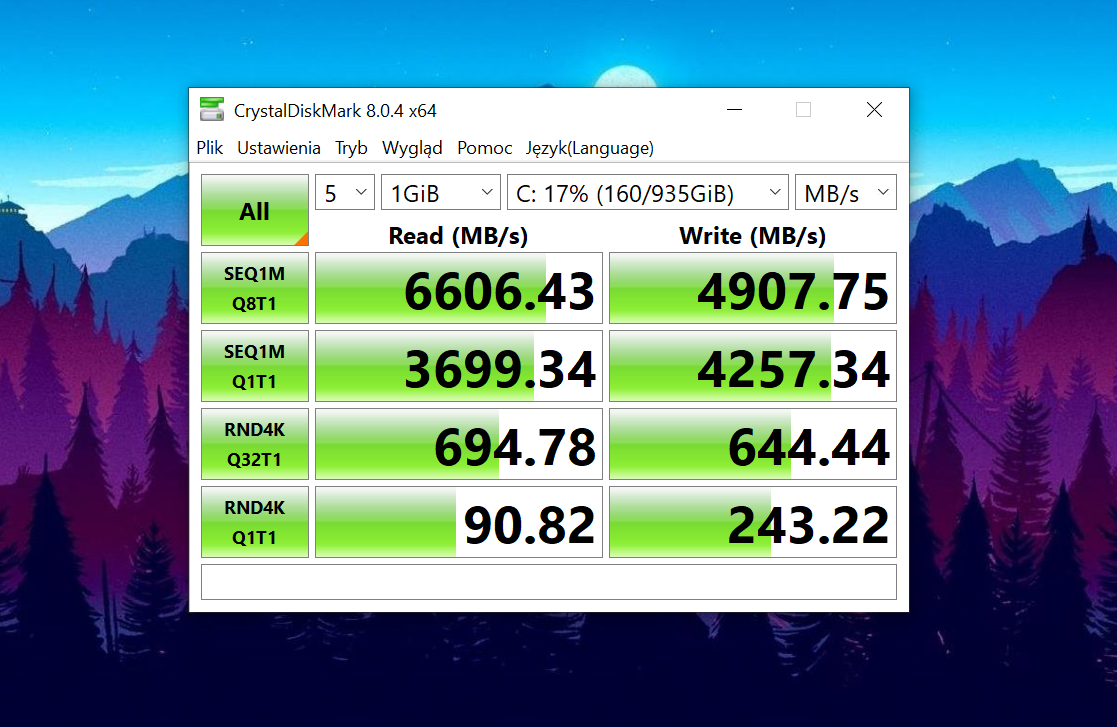Image resolution: width=1117 pixels, height=727 pixels.
Task: Click the CrystalDiskMark 8.0.4 x64 title text
Action: 335,110
